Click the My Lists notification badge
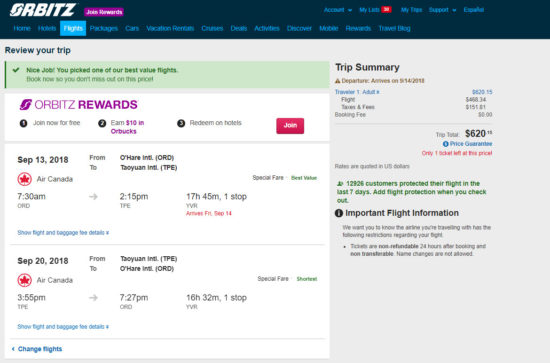The width and height of the screenshot is (550, 363). pyautogui.click(x=386, y=9)
